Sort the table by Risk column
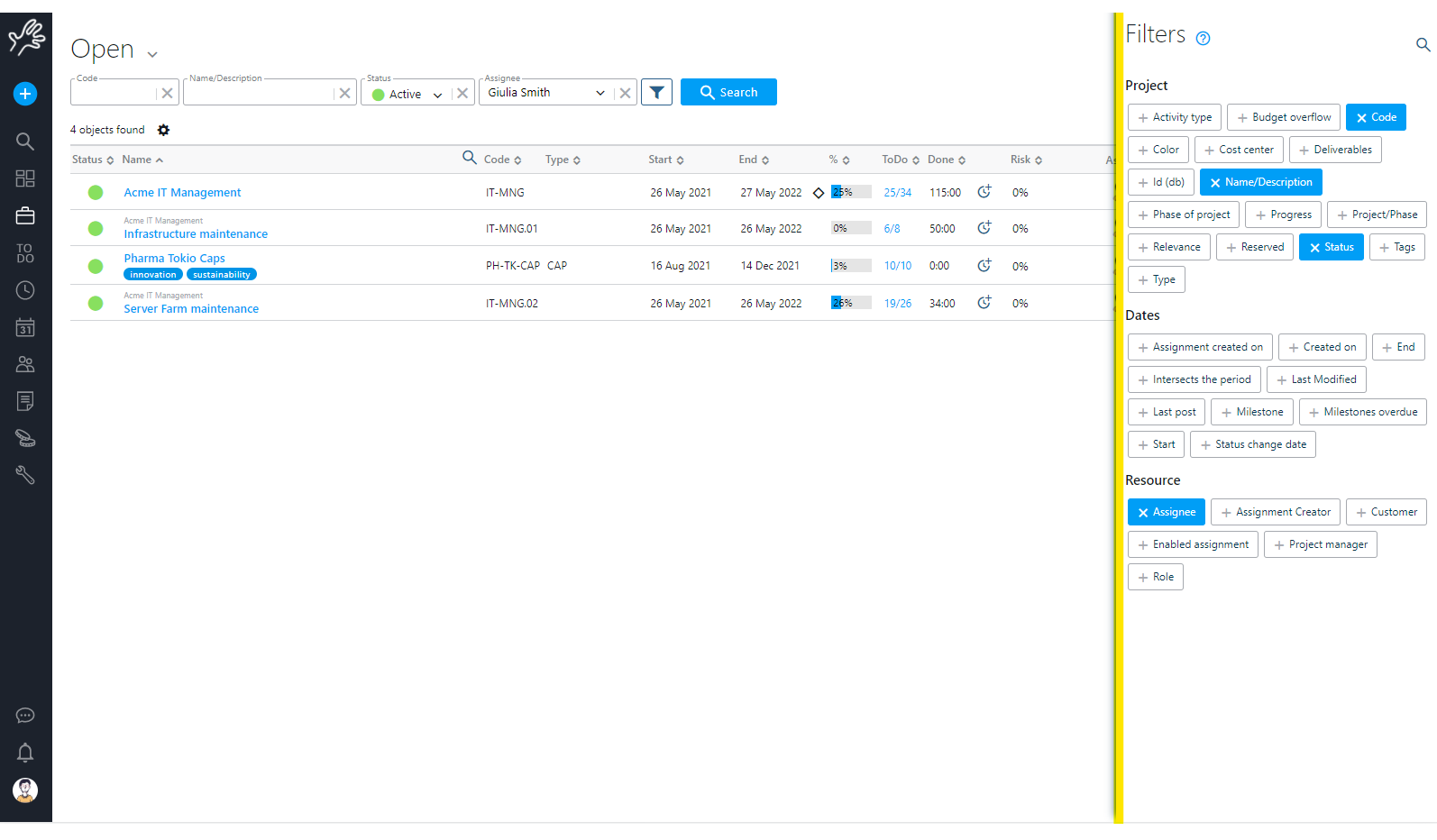The height and width of the screenshot is (840, 1437). (1025, 160)
